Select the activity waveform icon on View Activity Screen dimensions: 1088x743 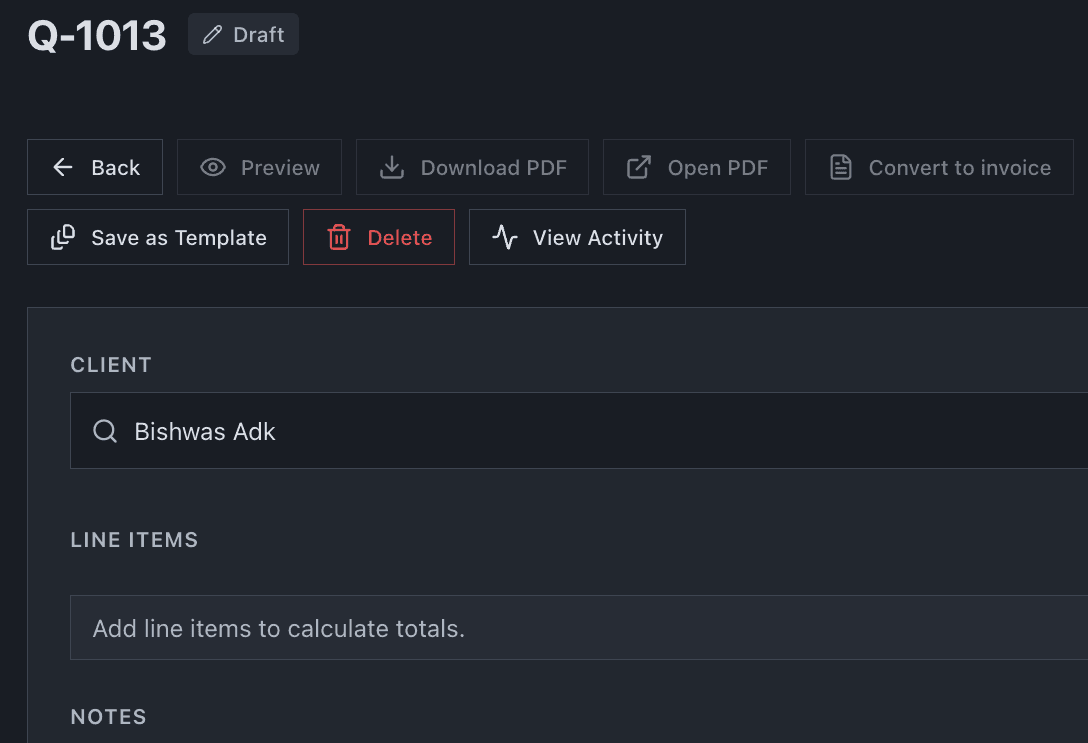504,237
